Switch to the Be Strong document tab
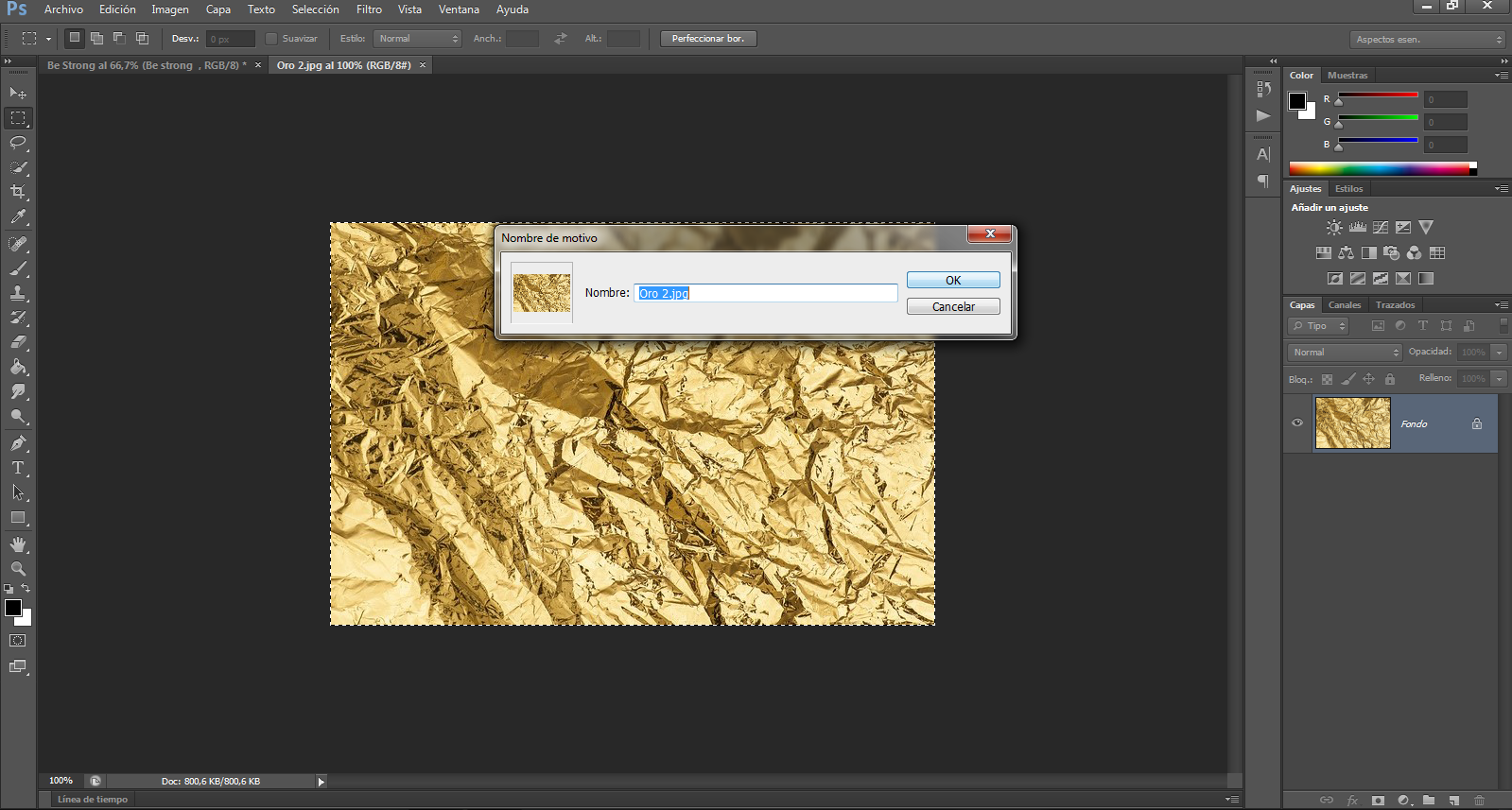The width and height of the screenshot is (1512, 810). click(147, 65)
